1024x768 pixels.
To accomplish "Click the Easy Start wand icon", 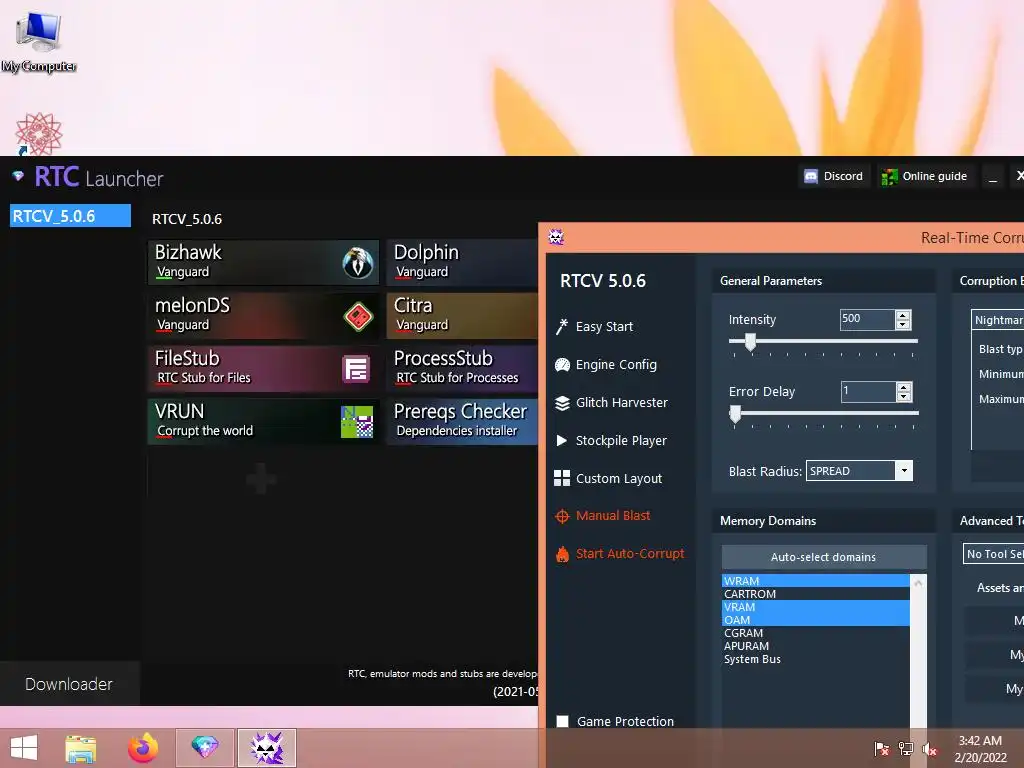I will point(562,327).
